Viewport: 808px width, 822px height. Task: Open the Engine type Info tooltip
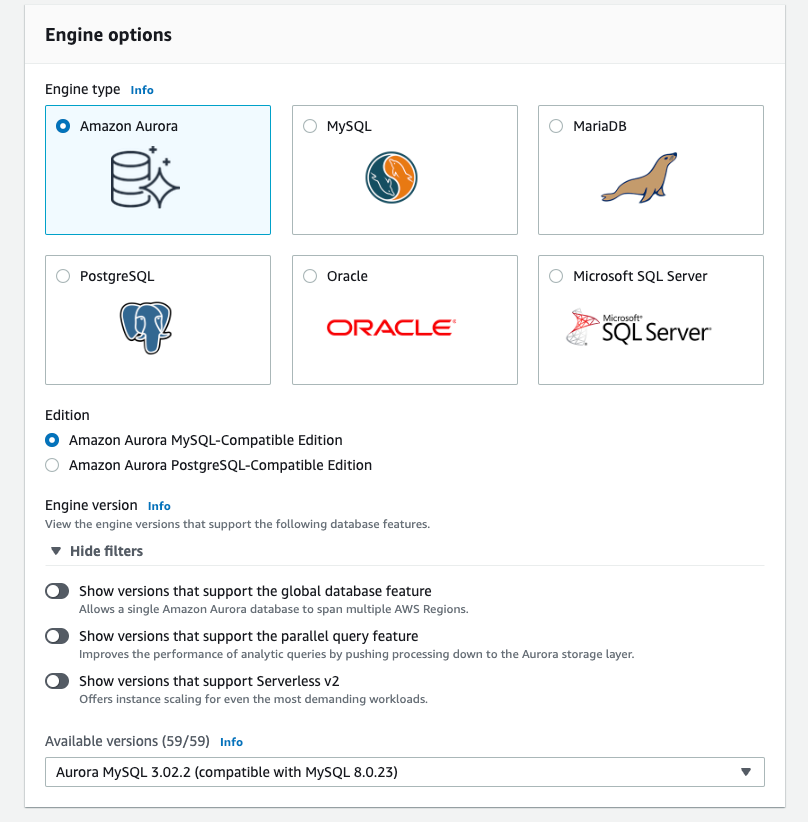[141, 90]
